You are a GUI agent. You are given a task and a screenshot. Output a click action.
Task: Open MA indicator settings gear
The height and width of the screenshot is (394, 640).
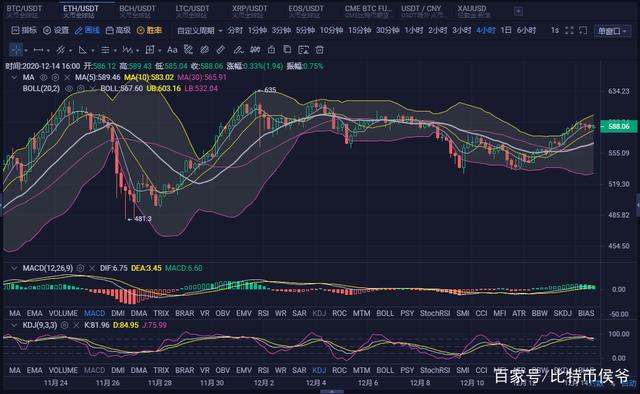click(x=55, y=77)
